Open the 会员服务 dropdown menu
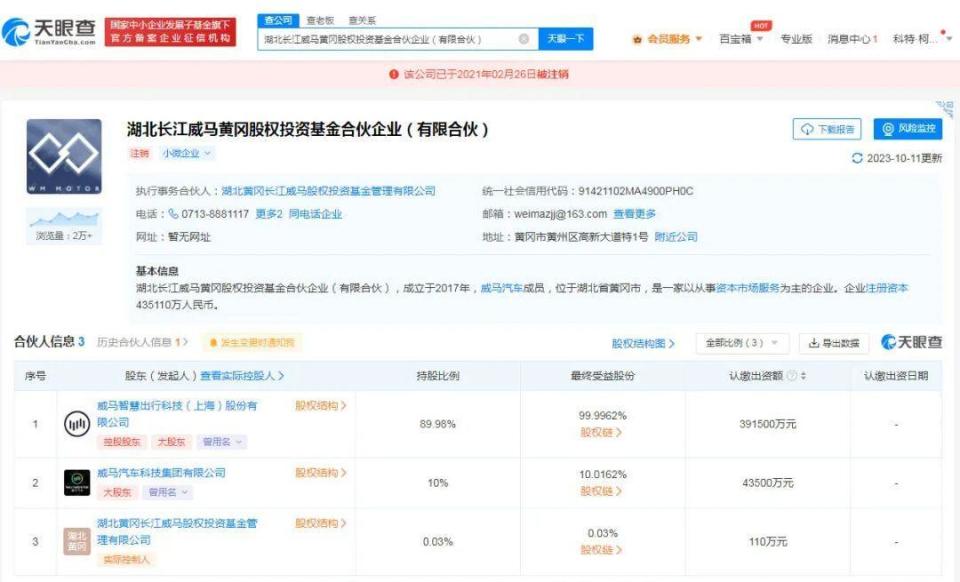This screenshot has width=960, height=582. [667, 39]
